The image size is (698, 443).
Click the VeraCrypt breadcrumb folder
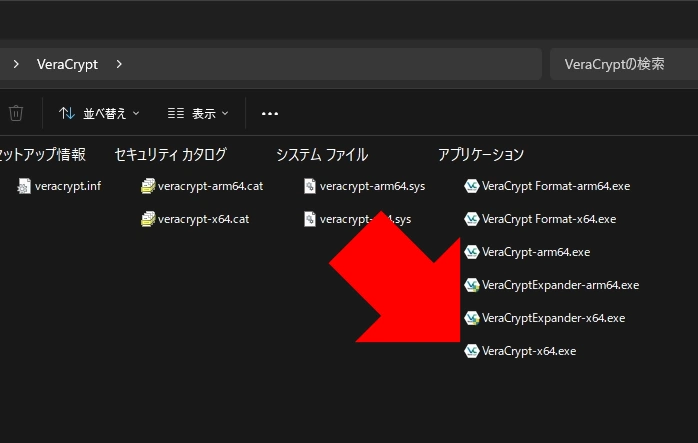pyautogui.click(x=67, y=64)
